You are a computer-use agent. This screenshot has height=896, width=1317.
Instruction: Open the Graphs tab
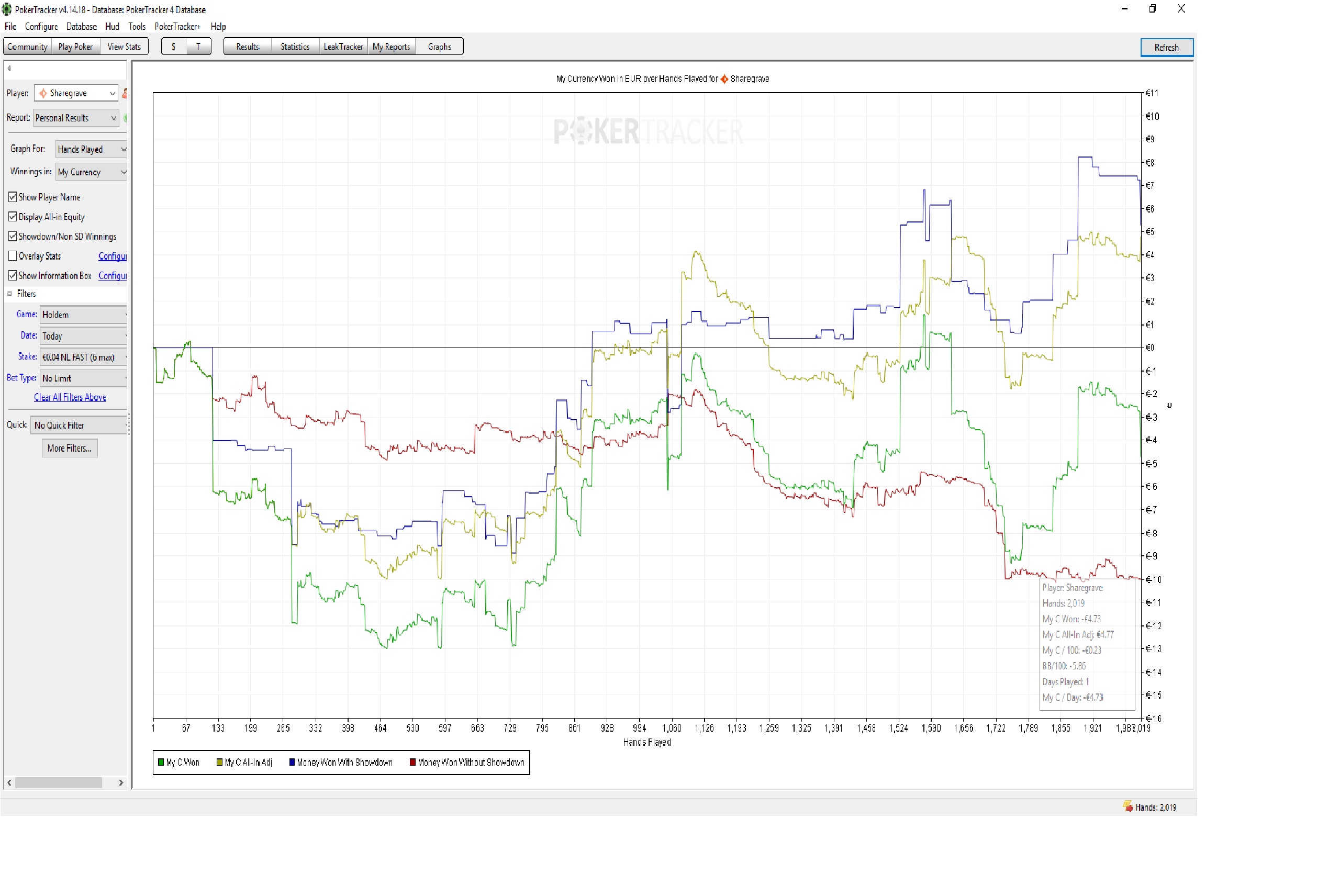pyautogui.click(x=440, y=47)
